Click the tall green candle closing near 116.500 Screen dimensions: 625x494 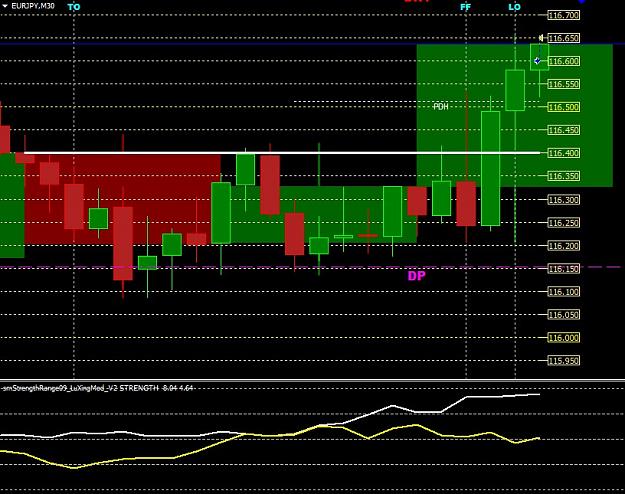pyautogui.click(x=490, y=168)
